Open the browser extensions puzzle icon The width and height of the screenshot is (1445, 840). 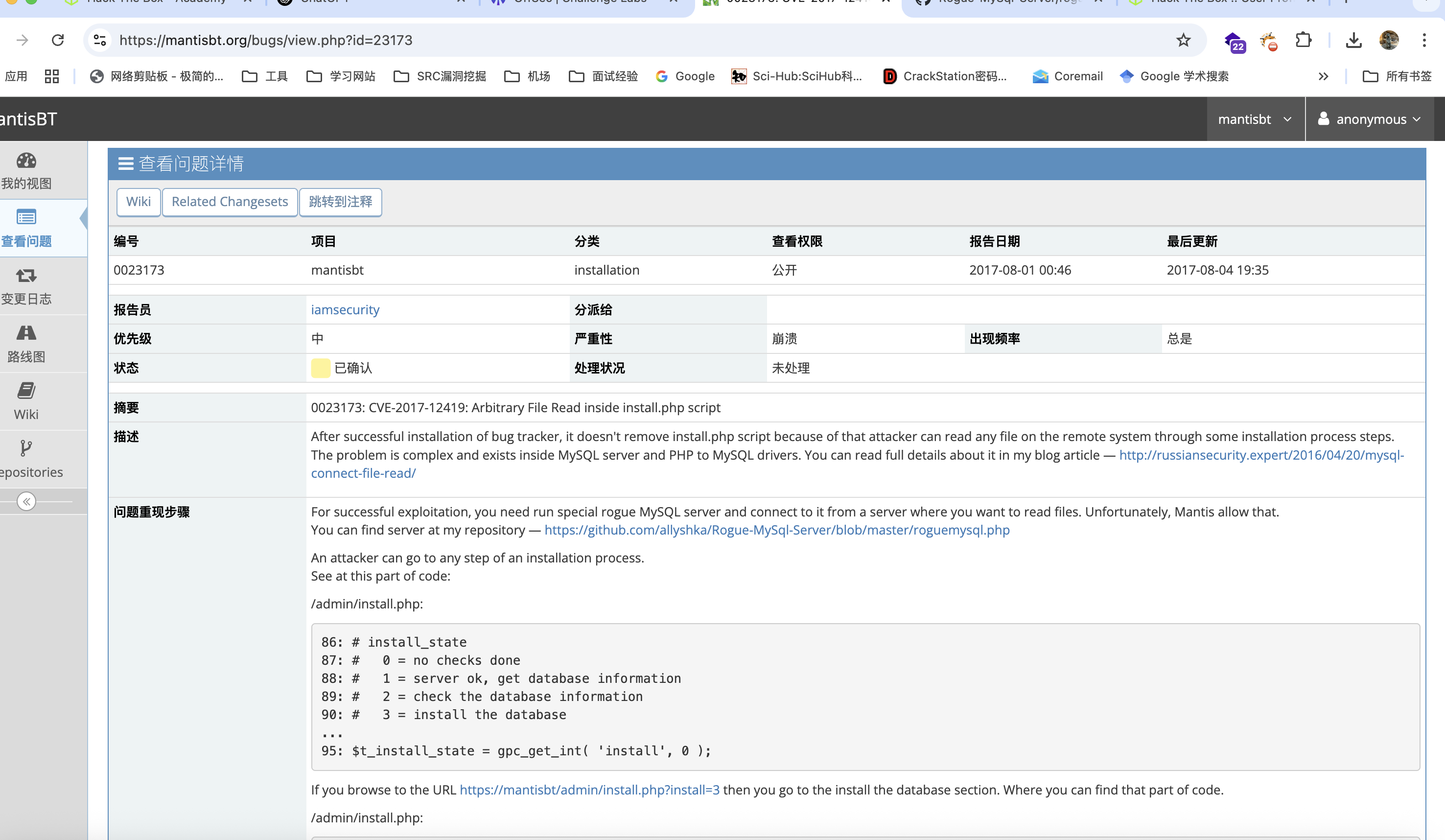pos(1304,40)
